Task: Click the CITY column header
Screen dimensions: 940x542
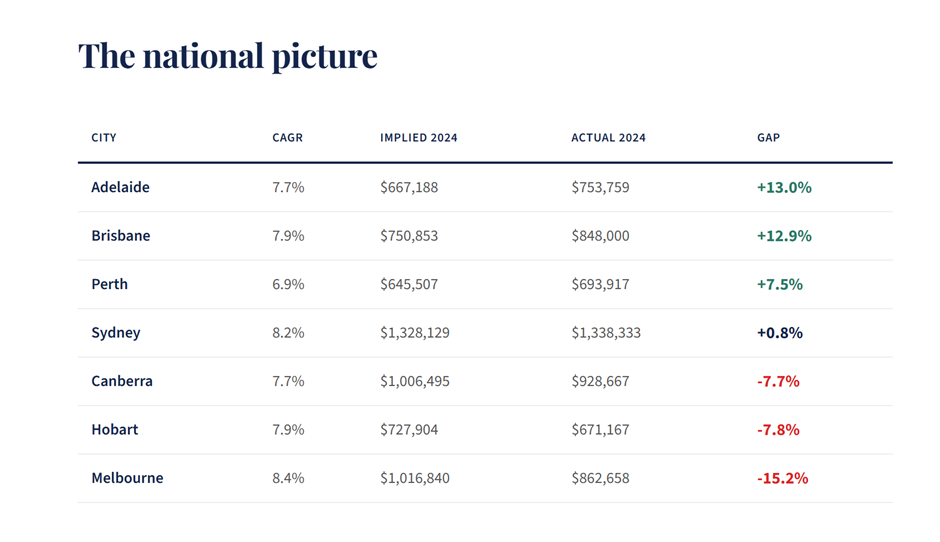Action: click(x=104, y=138)
